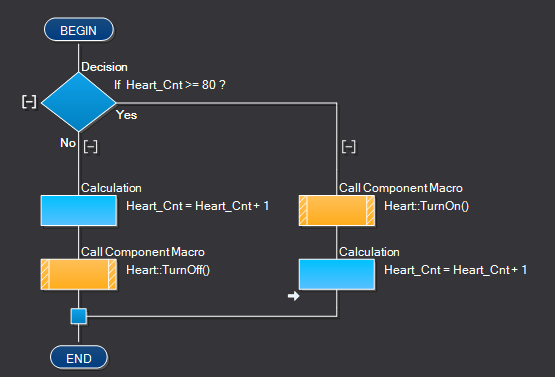Click the 'Heart::TurnOn()' label text

coord(427,206)
